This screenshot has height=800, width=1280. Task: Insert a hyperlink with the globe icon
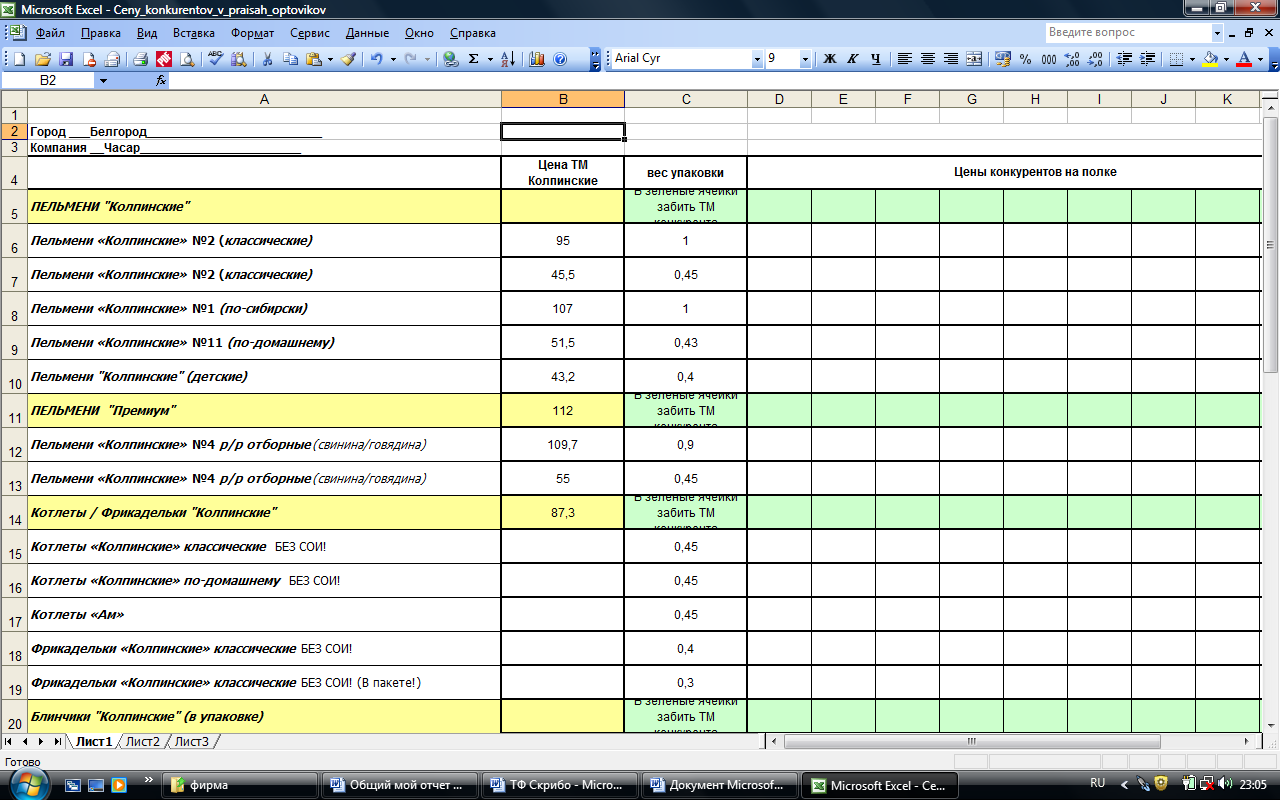pos(450,59)
